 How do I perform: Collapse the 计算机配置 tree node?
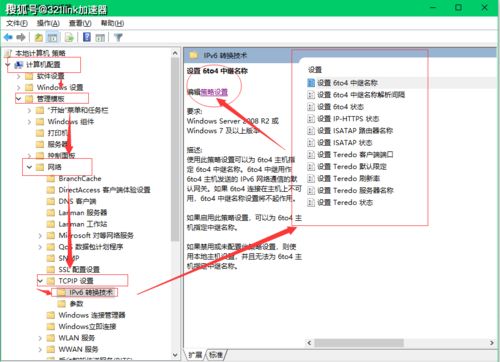tap(8, 65)
